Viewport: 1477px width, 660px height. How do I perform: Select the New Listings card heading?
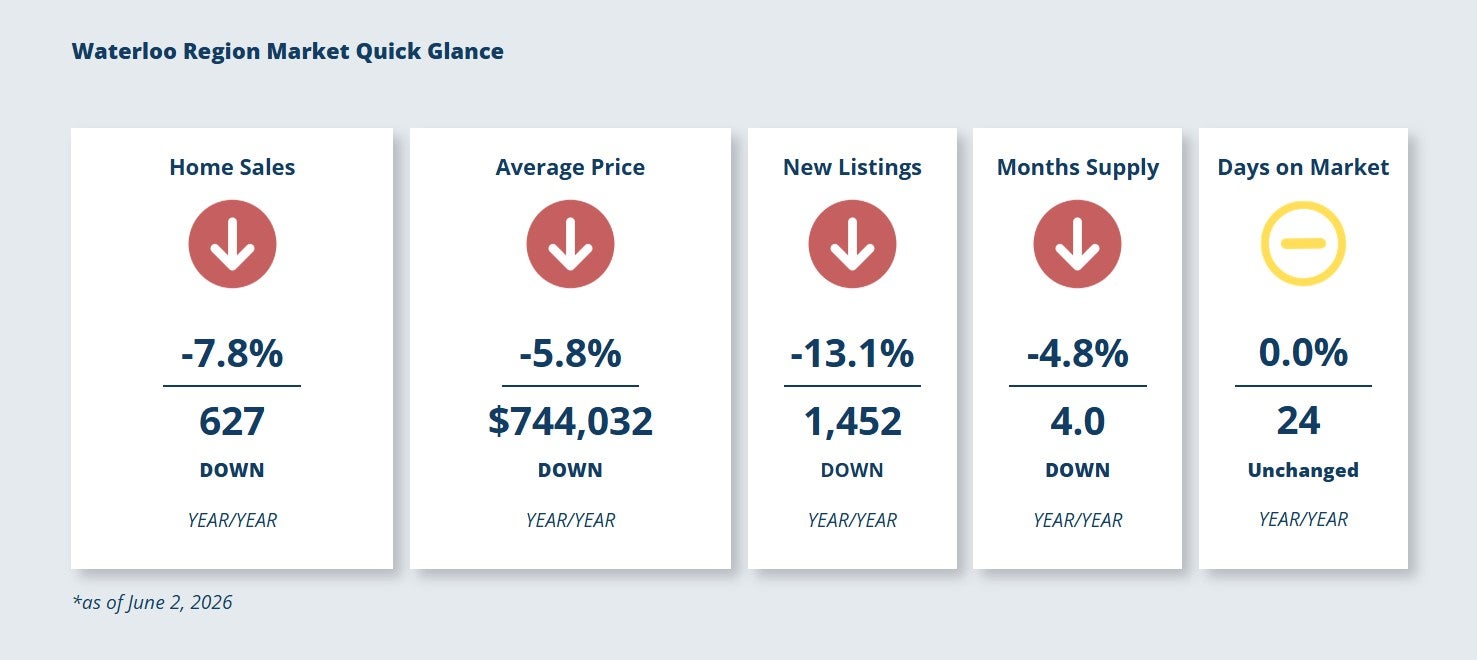point(852,167)
